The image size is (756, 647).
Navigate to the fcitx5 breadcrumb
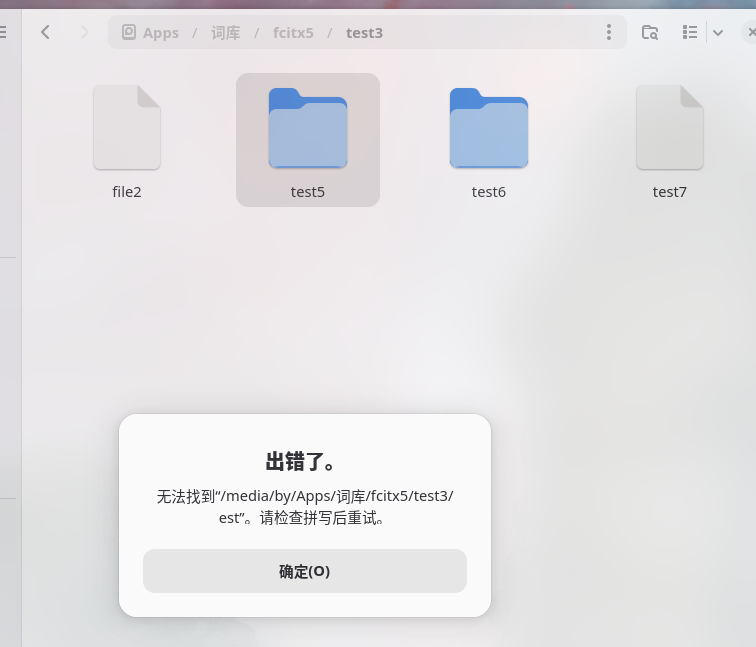coord(293,33)
